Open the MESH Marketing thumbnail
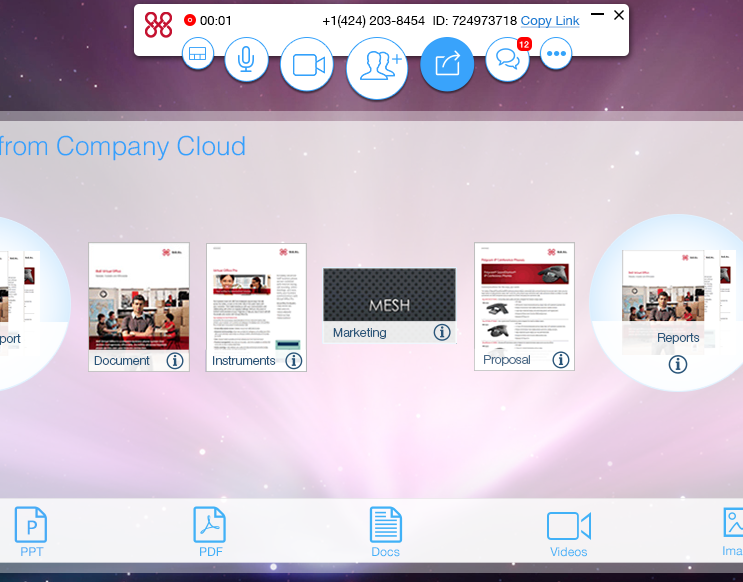This screenshot has height=582, width=743. 390,306
